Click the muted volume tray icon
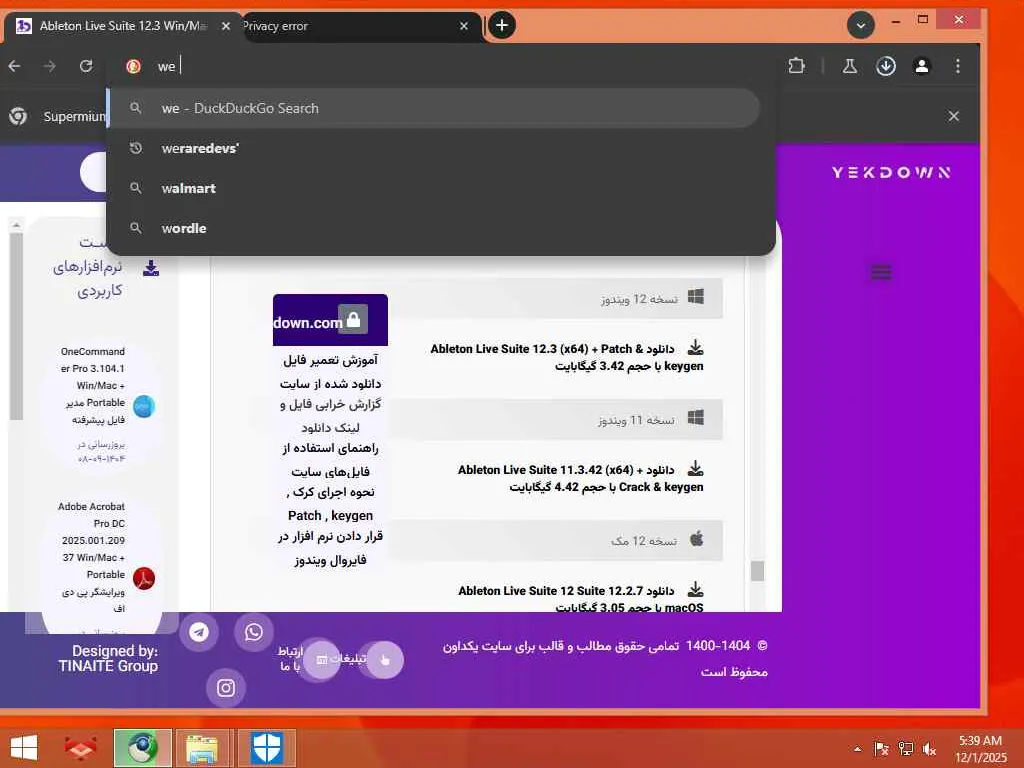 (929, 749)
